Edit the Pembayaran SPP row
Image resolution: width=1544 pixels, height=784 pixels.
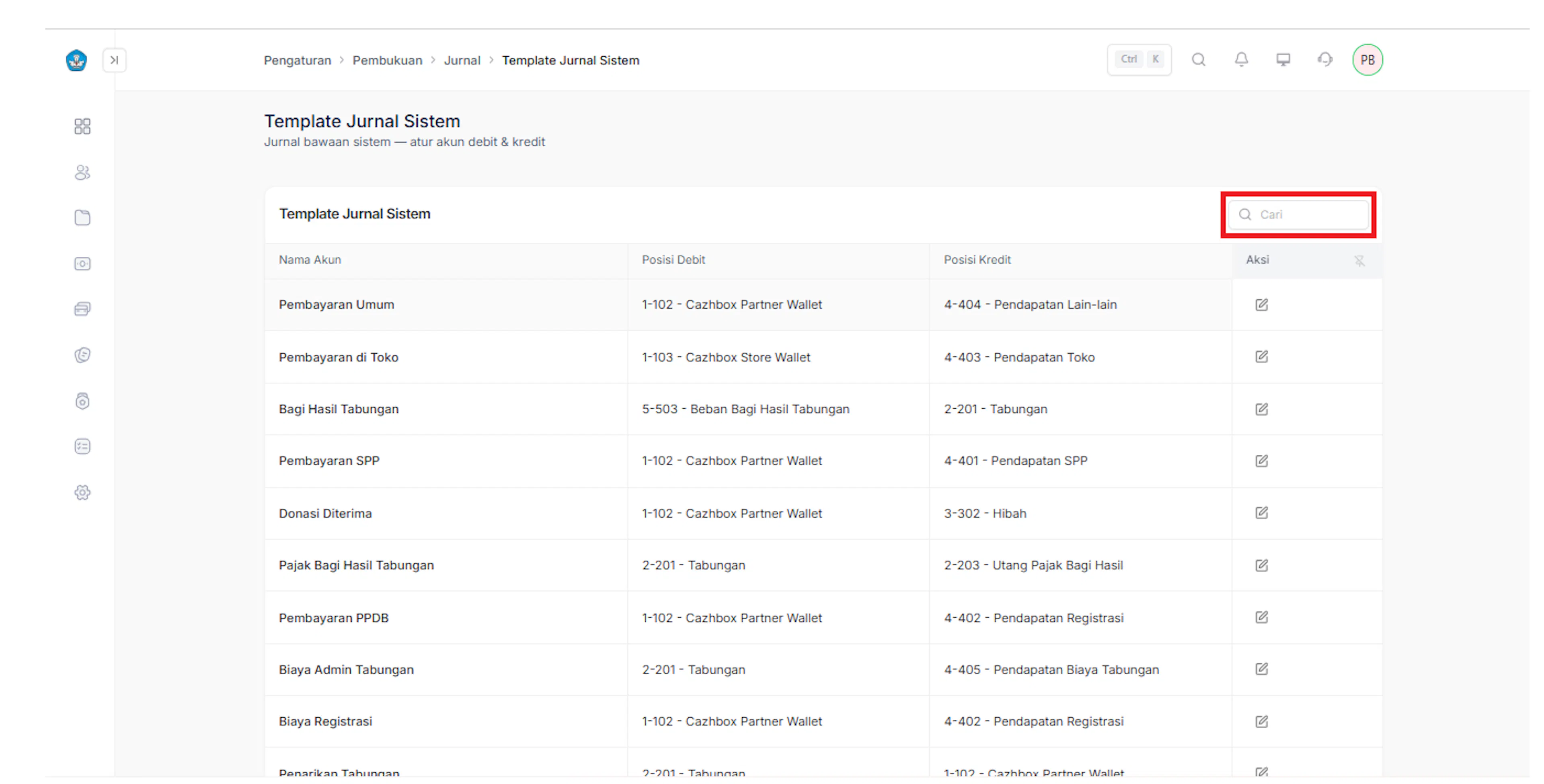pos(1262,461)
